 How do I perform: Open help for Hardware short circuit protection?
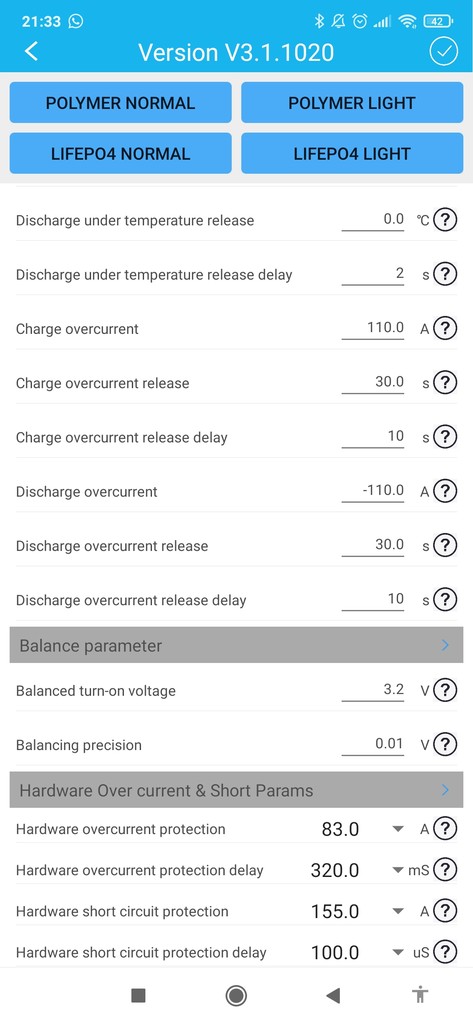tap(445, 910)
